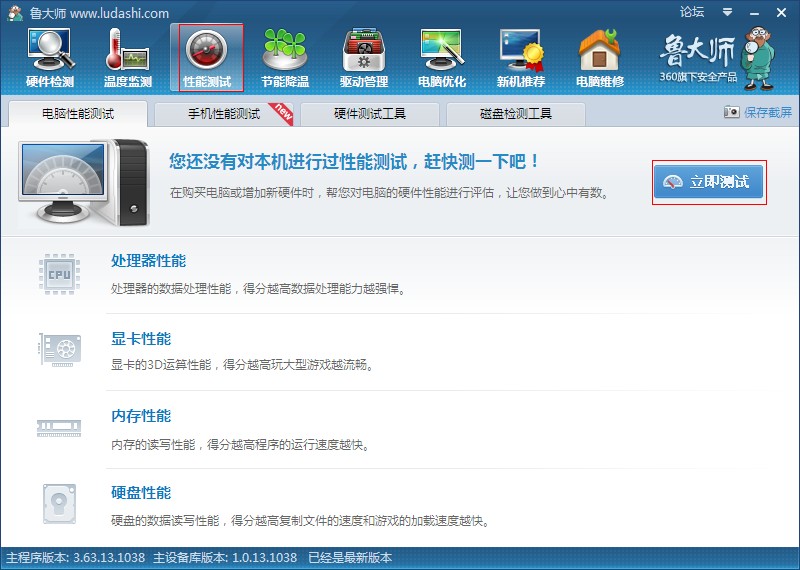
Task: Open 电脑优化 computer optimization
Action: pyautogui.click(x=442, y=58)
